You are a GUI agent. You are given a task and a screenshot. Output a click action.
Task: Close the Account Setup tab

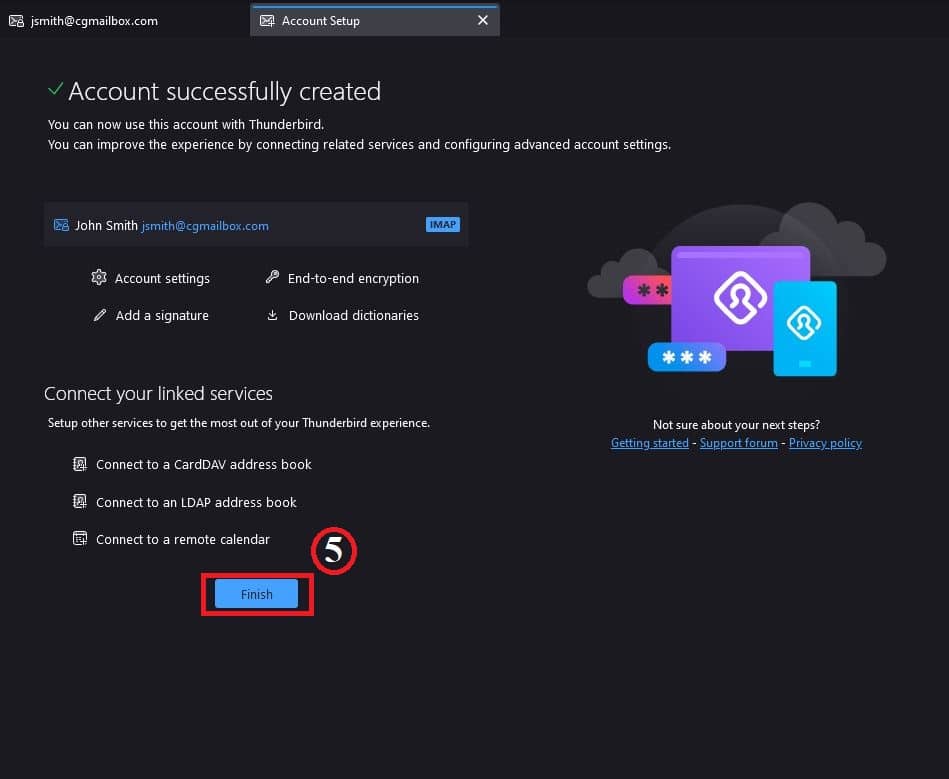coord(483,20)
